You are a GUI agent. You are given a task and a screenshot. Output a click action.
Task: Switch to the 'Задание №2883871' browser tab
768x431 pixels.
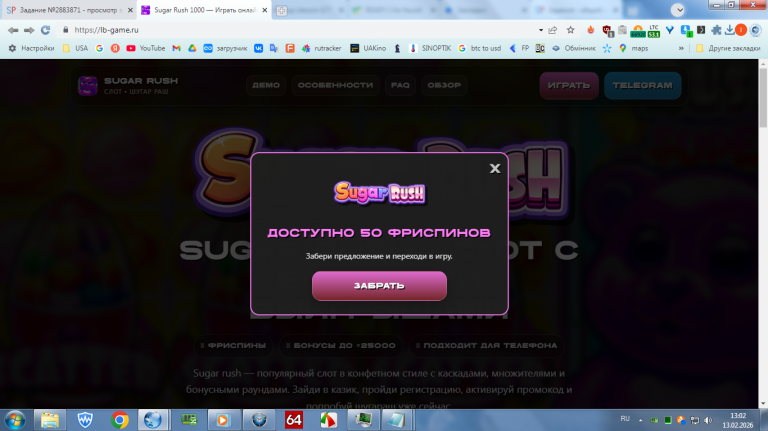coord(69,10)
